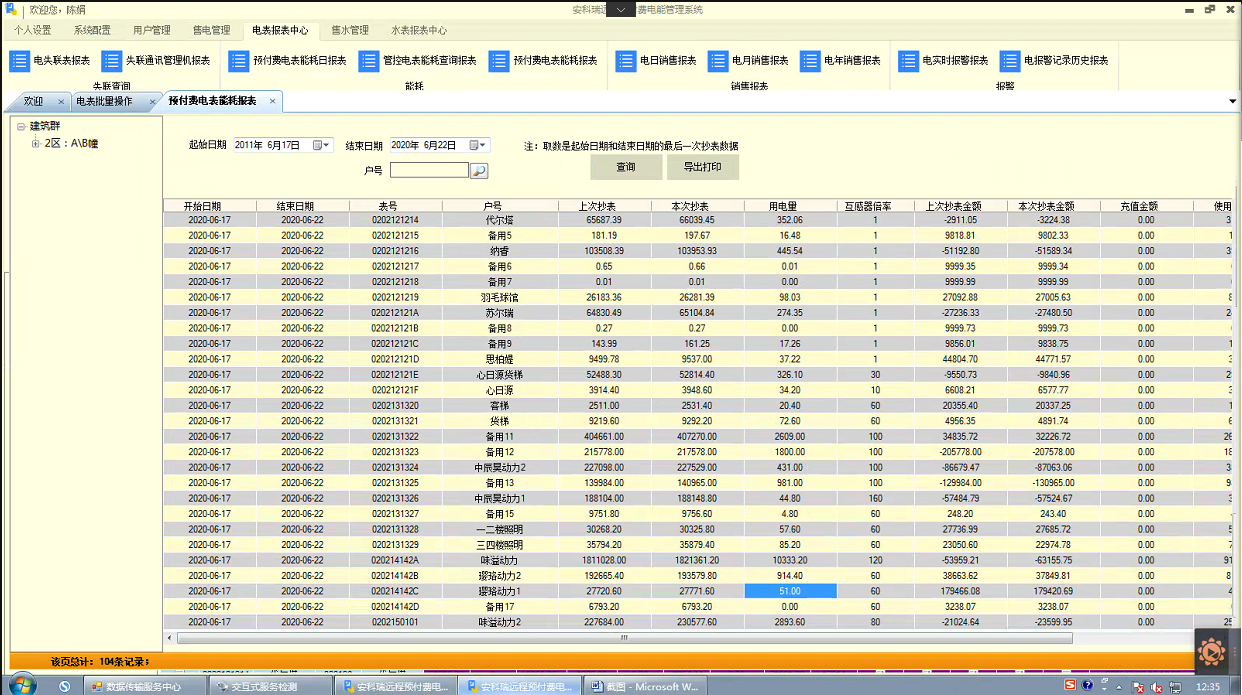Open the 电实时报警报表 icon
The height and width of the screenshot is (695, 1242).
pos(909,61)
